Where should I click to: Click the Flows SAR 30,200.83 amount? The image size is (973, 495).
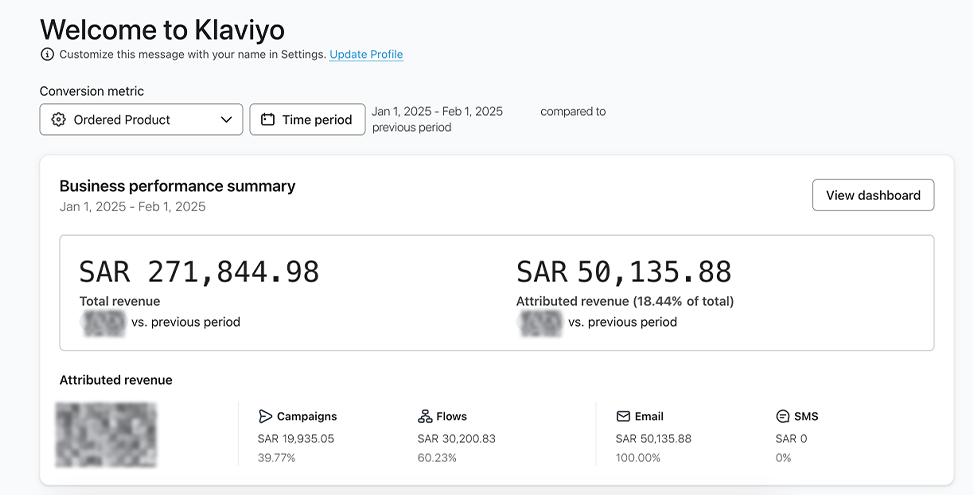coord(456,438)
